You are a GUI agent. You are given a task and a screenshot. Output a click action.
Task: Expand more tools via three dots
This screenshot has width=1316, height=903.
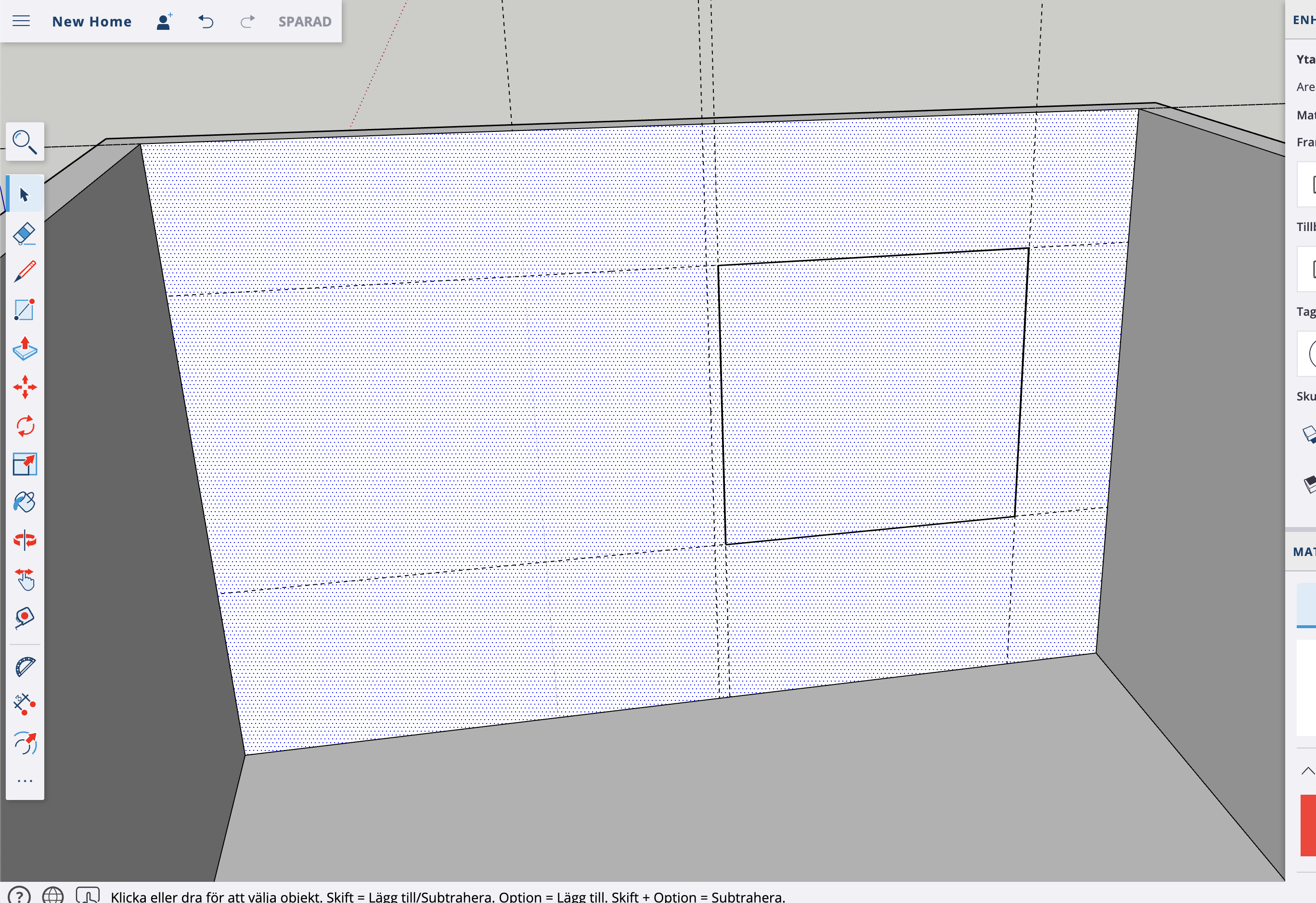pyautogui.click(x=25, y=781)
